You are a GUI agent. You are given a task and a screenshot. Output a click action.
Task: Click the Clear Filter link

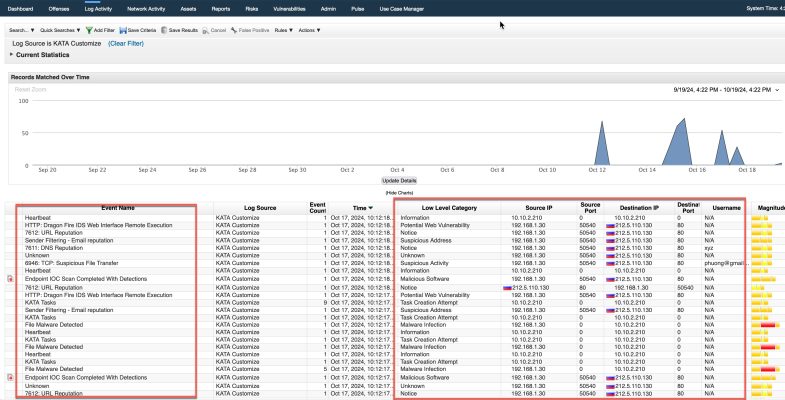126,44
